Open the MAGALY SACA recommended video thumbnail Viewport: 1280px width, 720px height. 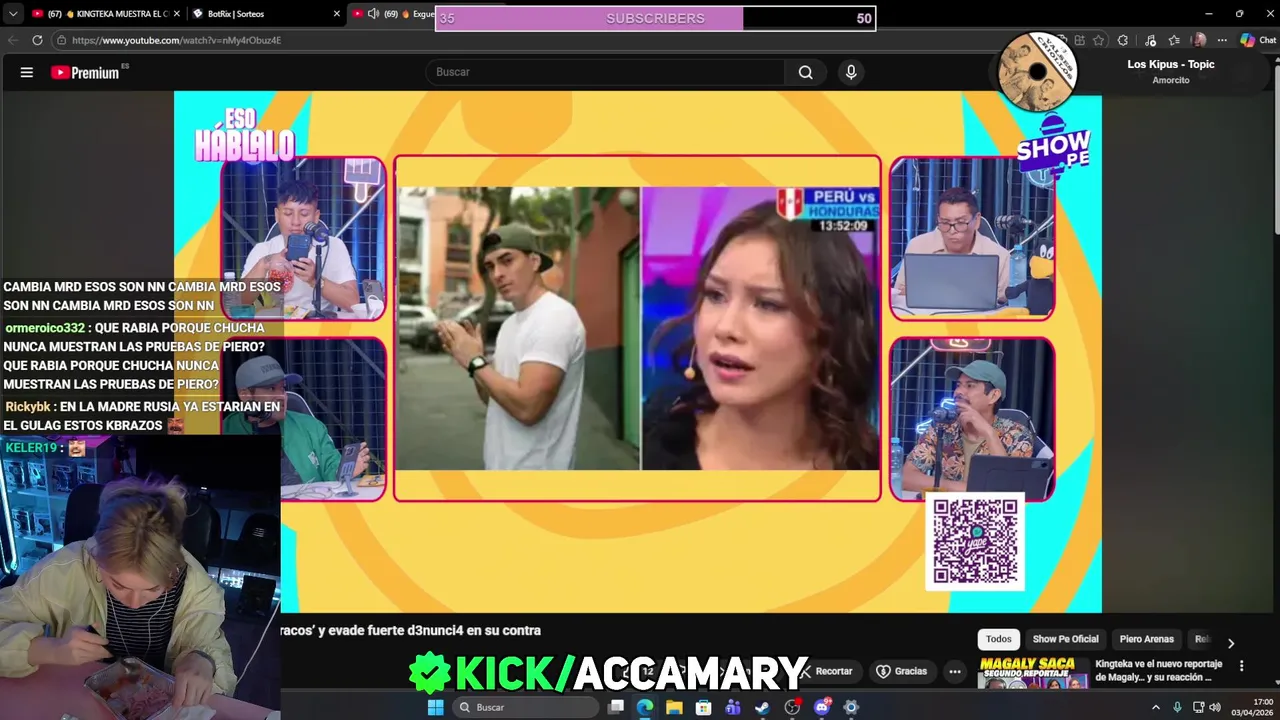pos(1033,672)
